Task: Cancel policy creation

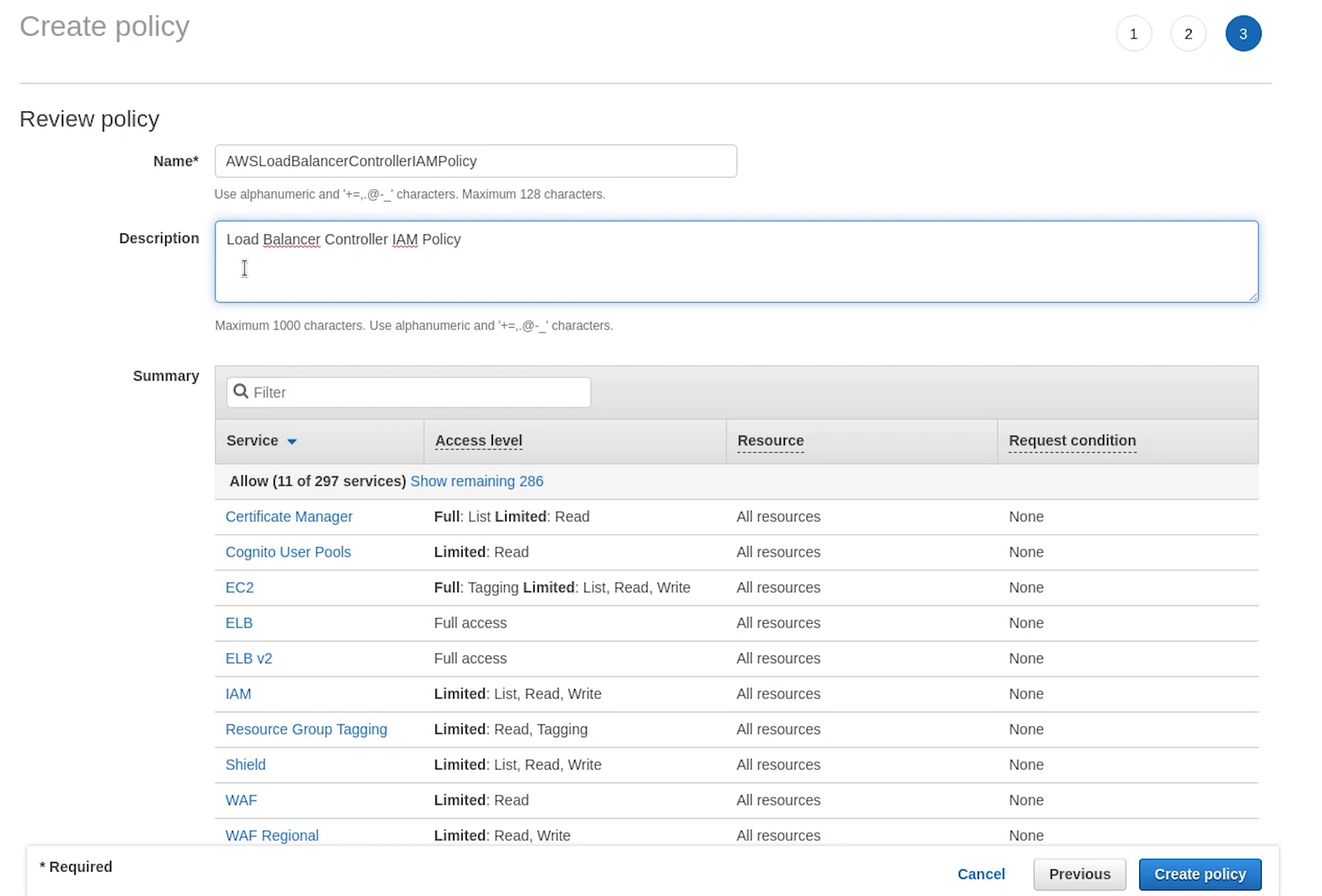Action: pyautogui.click(x=981, y=874)
